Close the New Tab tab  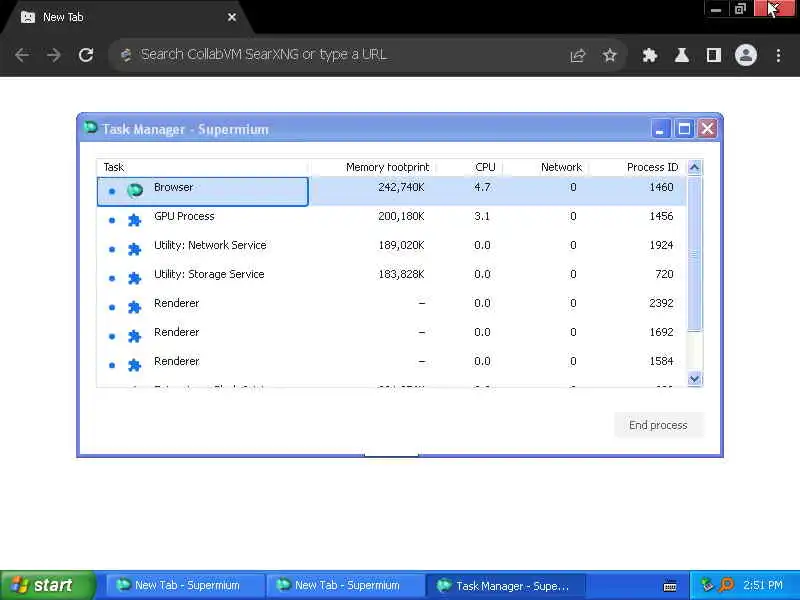coord(232,17)
